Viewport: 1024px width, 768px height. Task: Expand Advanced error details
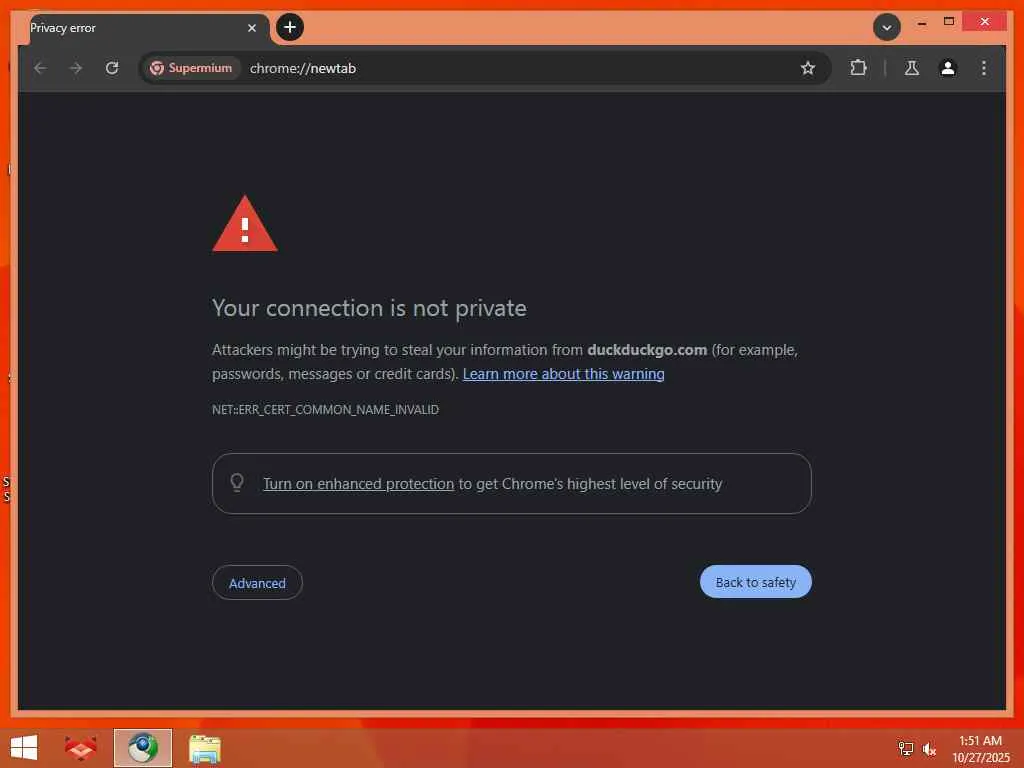pyautogui.click(x=257, y=583)
